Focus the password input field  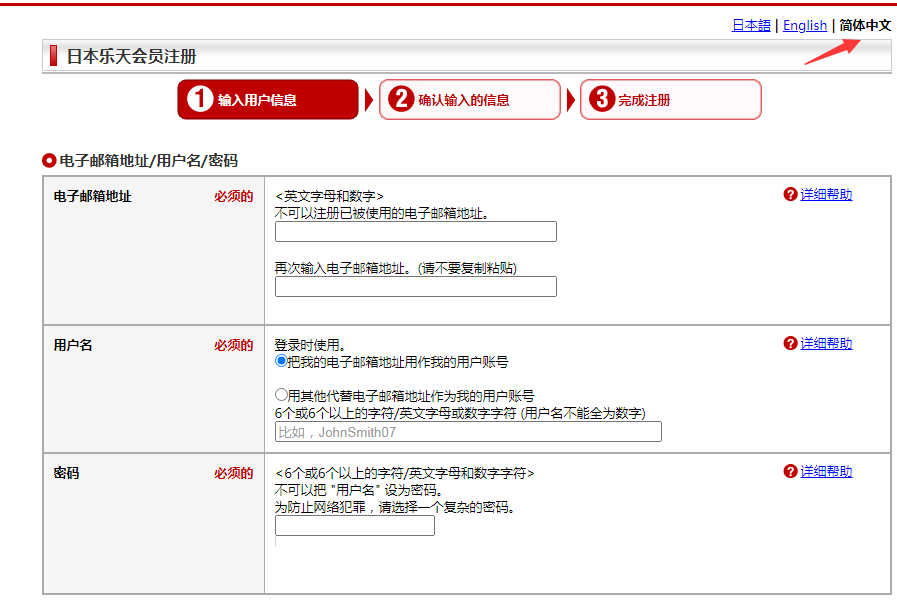(x=355, y=526)
